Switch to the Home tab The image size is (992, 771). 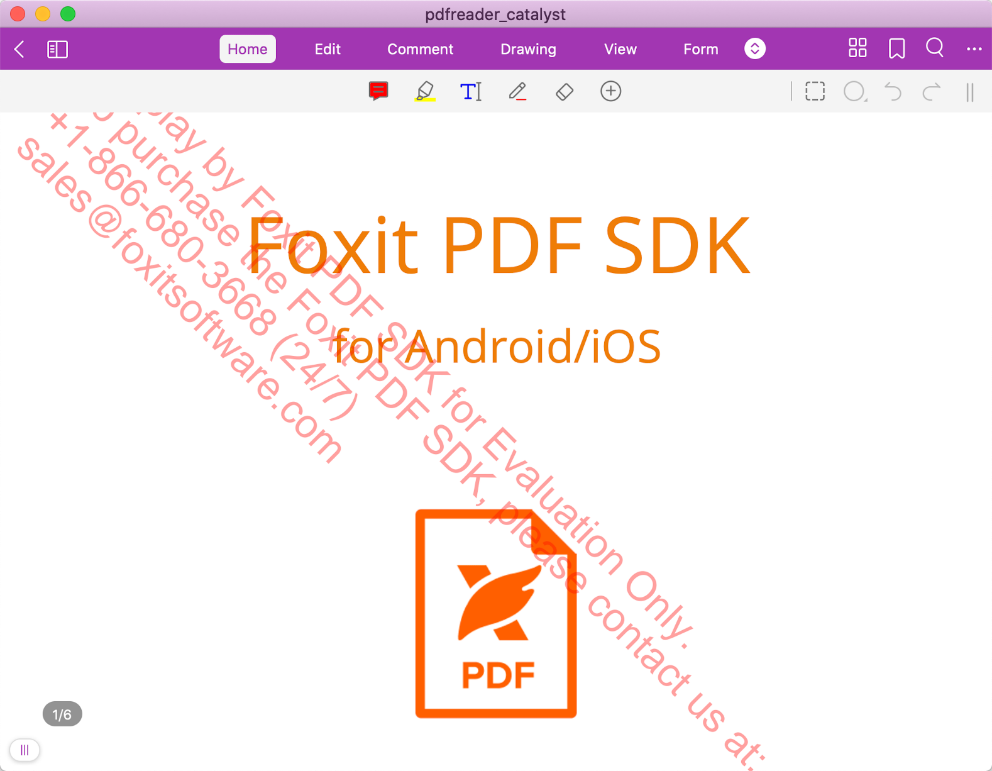click(x=247, y=49)
